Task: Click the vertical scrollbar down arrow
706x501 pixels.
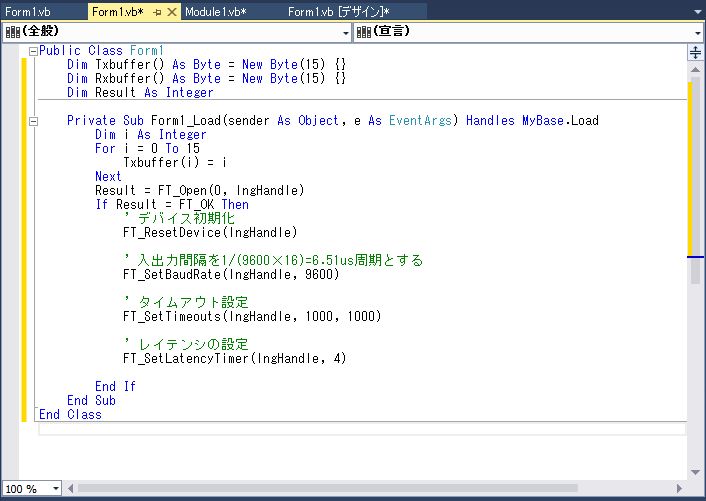Action: pyautogui.click(x=695, y=472)
